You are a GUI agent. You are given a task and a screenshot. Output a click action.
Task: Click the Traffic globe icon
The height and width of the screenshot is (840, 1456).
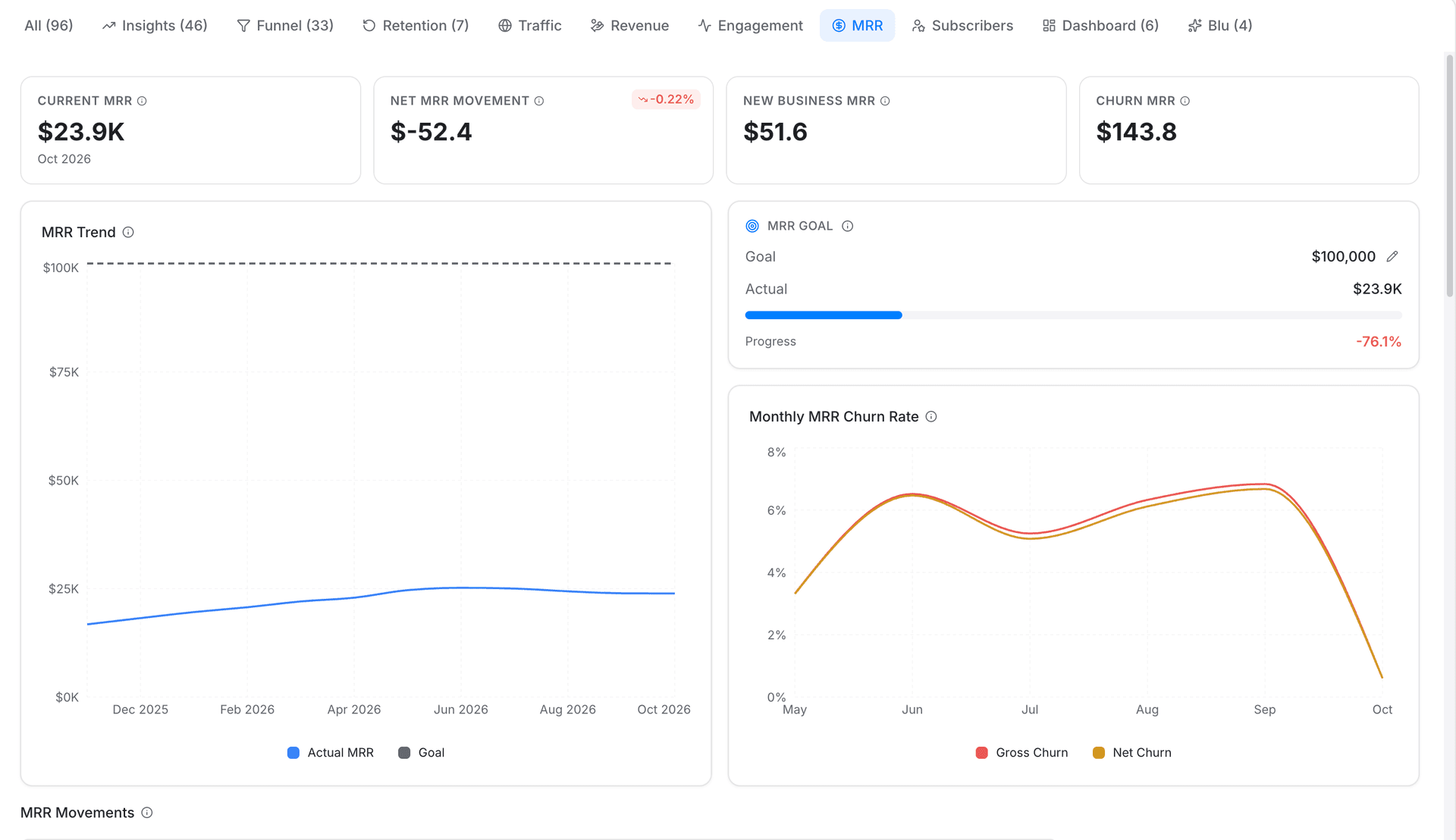click(505, 26)
